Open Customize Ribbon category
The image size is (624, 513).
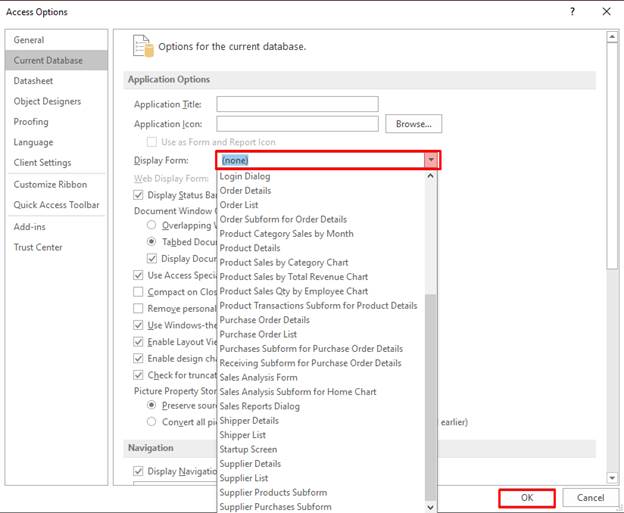tap(56, 184)
